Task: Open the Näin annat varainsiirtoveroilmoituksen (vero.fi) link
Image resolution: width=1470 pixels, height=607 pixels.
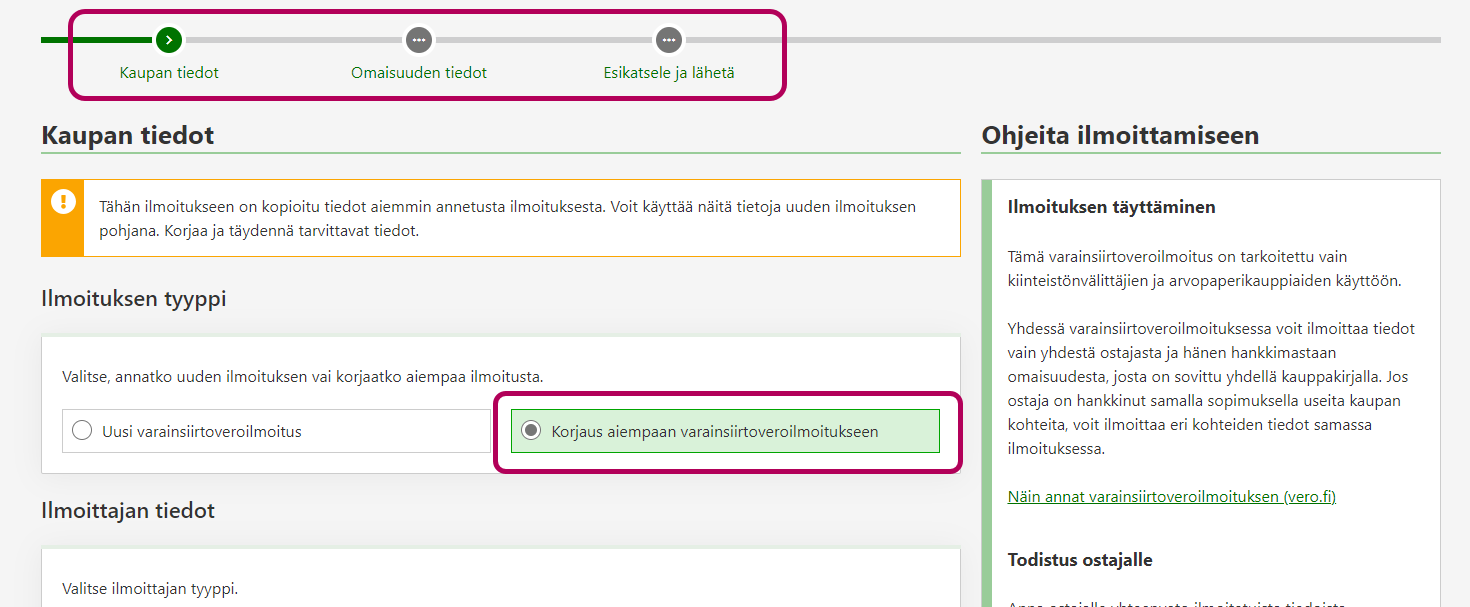Action: pyautogui.click(x=1171, y=496)
